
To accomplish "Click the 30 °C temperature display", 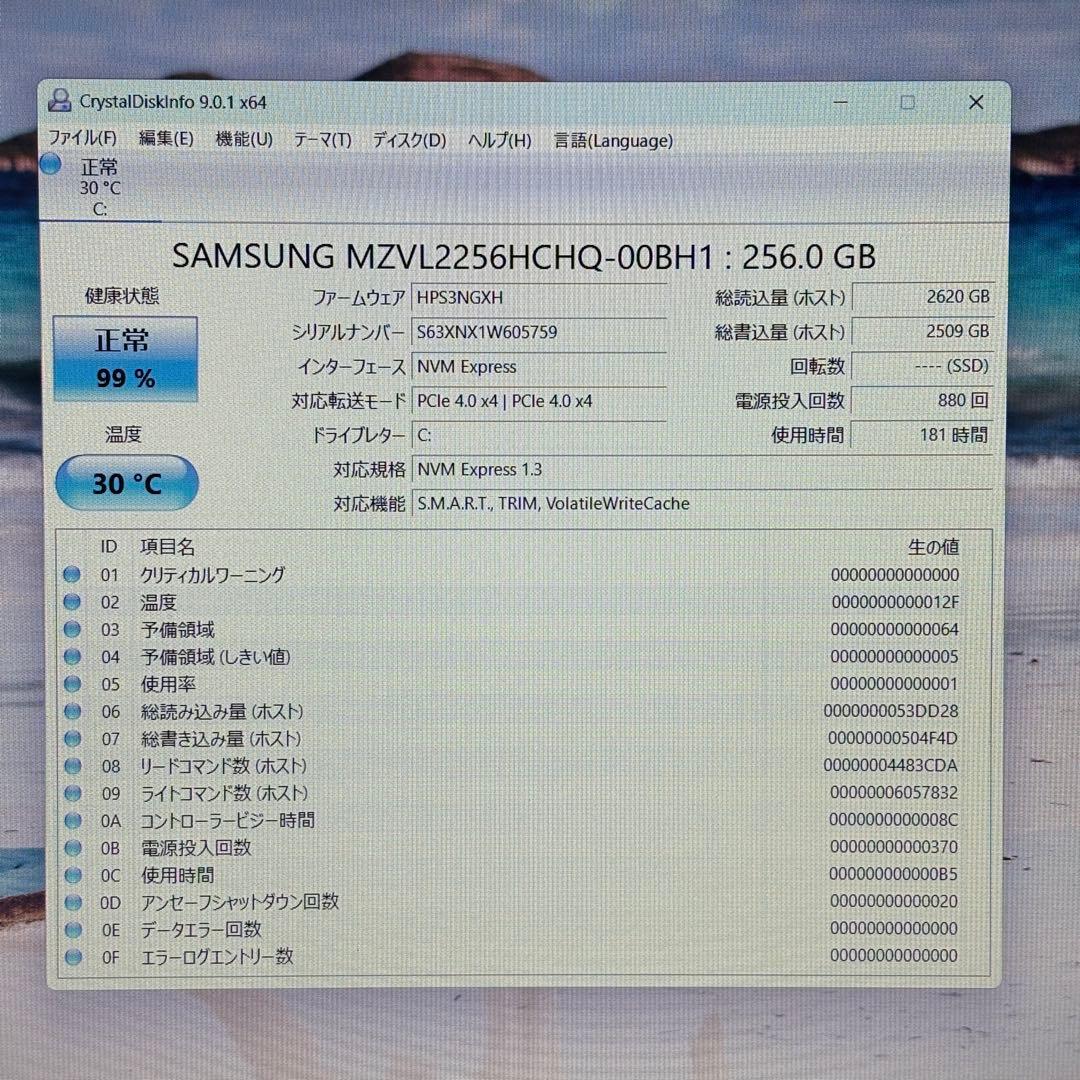I will tap(126, 483).
